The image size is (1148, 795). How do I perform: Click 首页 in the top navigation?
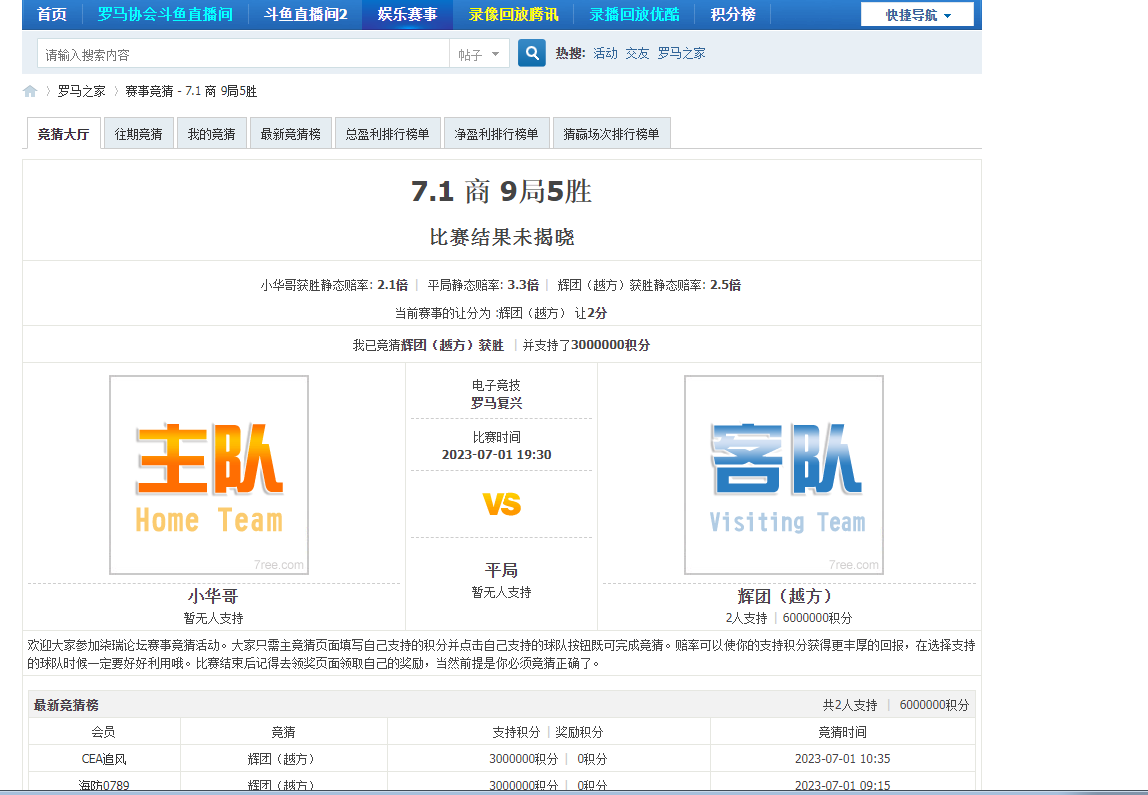52,14
